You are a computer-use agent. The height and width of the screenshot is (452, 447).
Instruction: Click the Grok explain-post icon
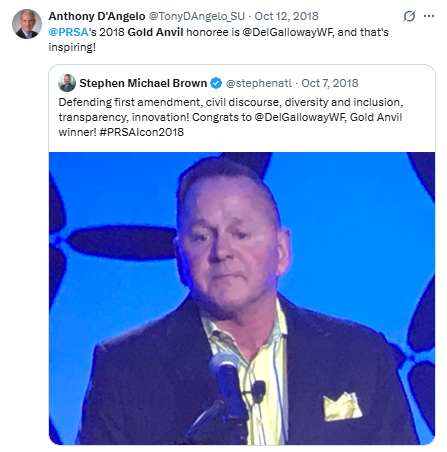coord(409,16)
